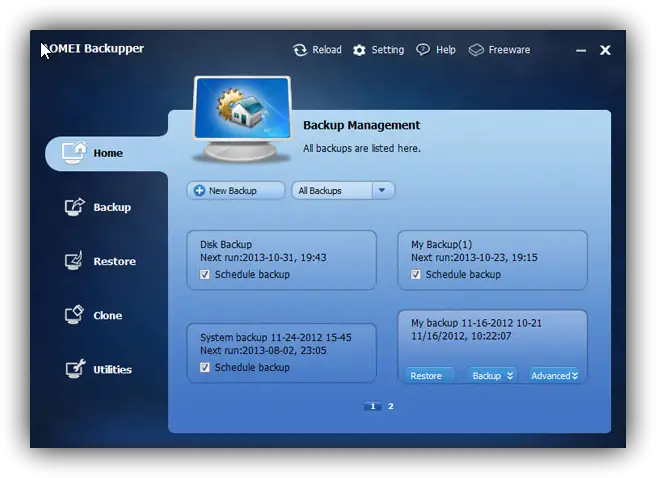The image size is (656, 478).
Task: Open the Setting label in top bar
Action: point(388,50)
